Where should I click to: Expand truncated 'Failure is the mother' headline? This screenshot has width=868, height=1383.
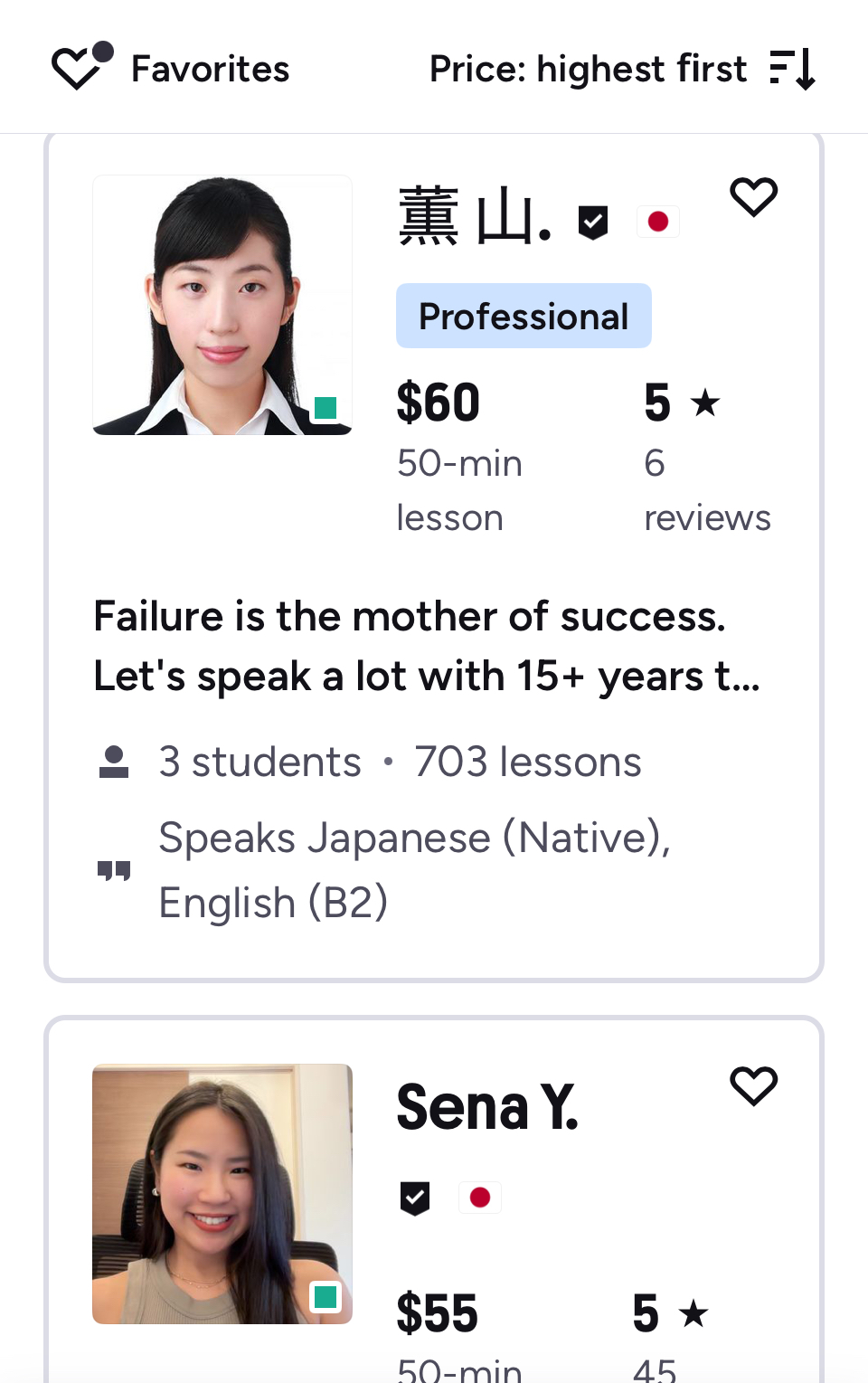pos(427,646)
